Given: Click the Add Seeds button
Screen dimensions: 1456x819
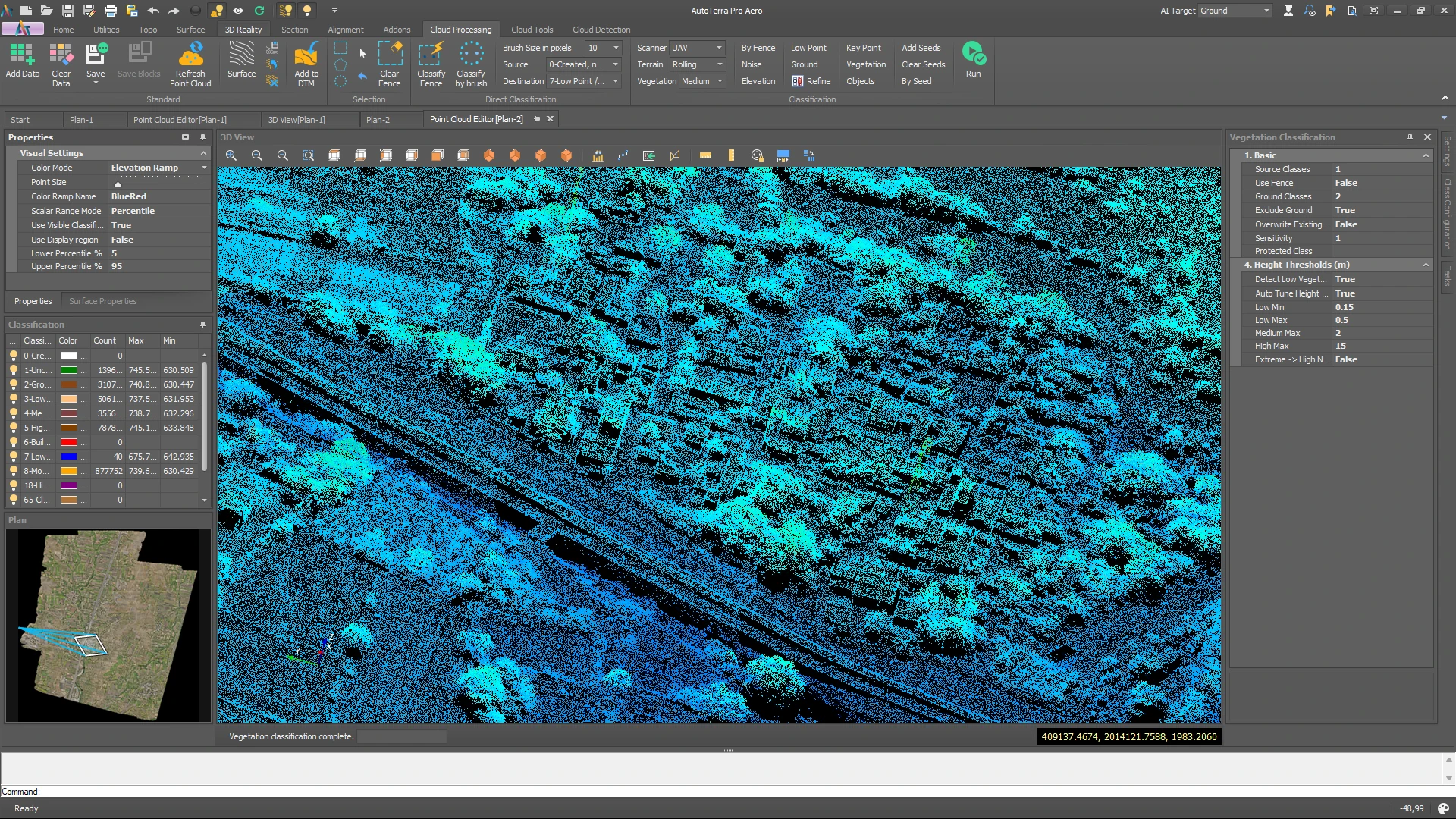Looking at the screenshot, I should pos(921,48).
